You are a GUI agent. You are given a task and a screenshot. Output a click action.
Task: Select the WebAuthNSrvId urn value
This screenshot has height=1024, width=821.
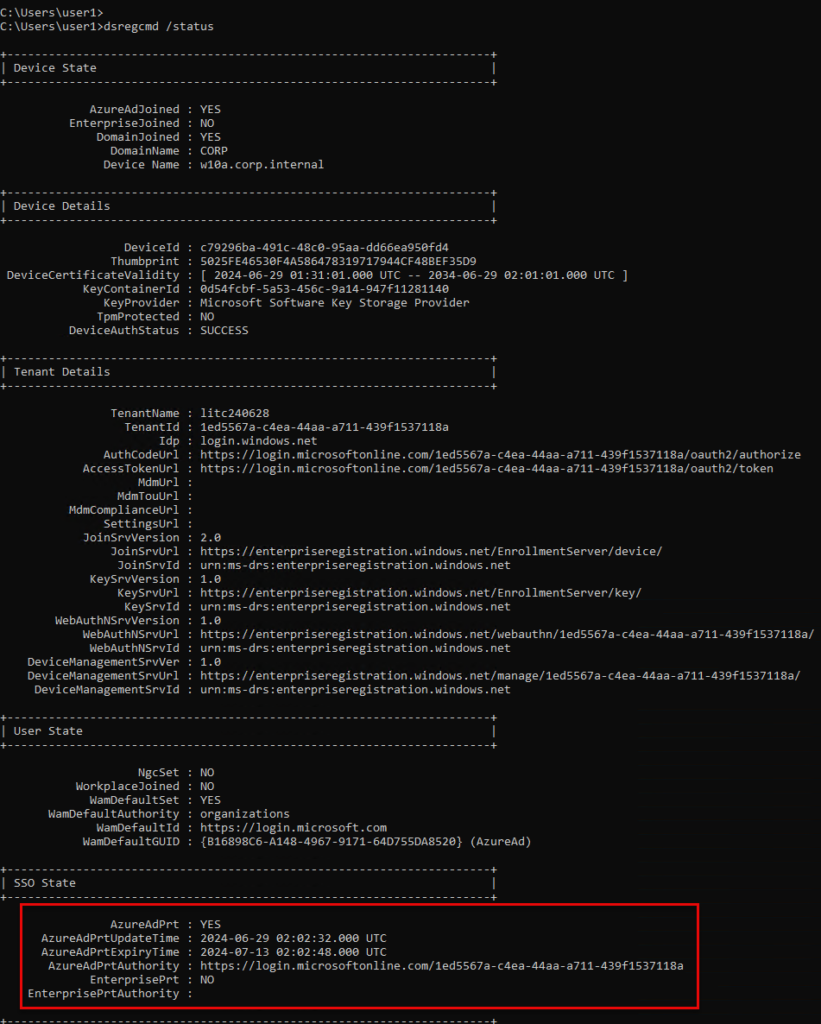355,648
